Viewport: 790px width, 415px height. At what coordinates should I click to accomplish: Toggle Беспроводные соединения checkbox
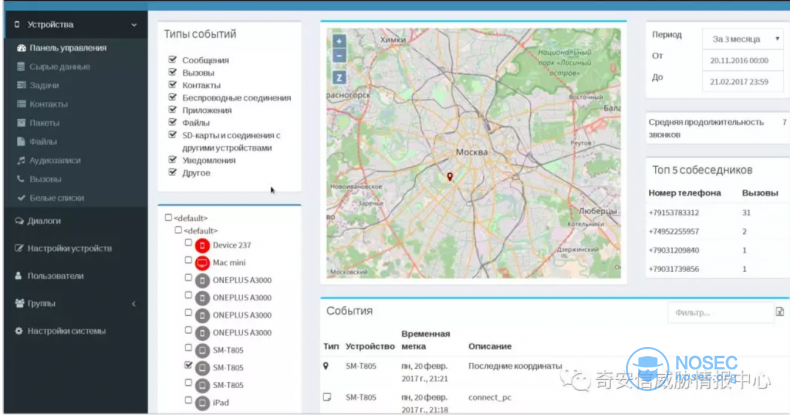point(173,97)
